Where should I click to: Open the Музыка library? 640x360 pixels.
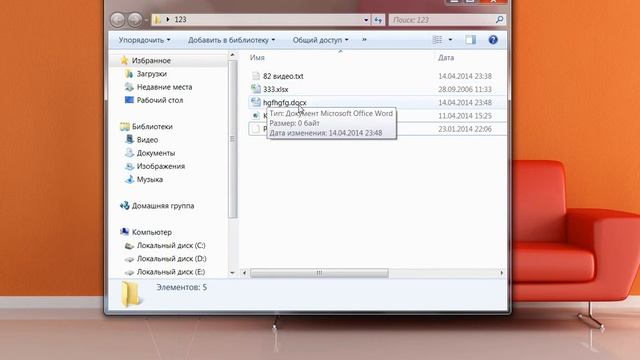pyautogui.click(x=150, y=179)
